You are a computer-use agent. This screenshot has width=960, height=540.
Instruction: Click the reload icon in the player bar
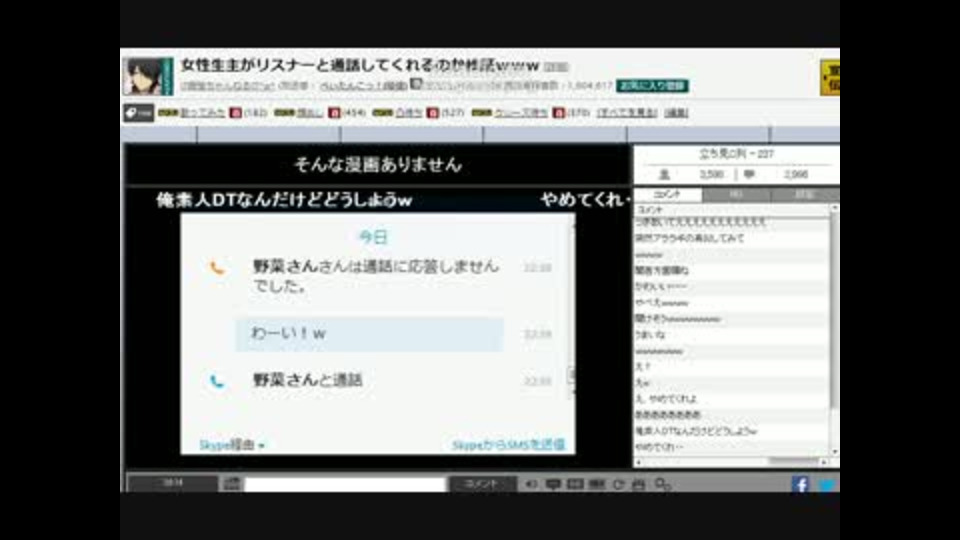pyautogui.click(x=618, y=484)
